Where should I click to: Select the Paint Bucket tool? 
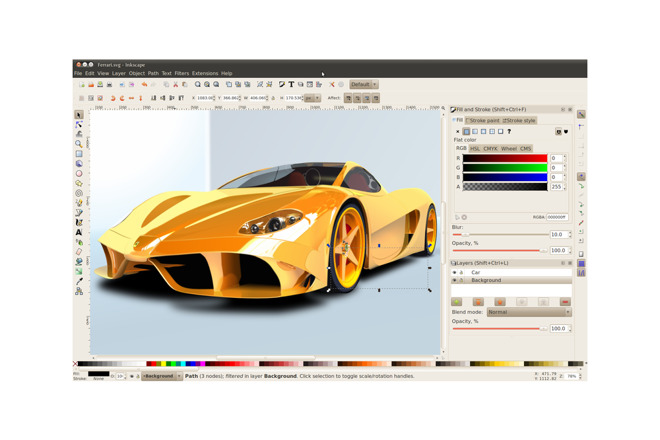tap(79, 261)
